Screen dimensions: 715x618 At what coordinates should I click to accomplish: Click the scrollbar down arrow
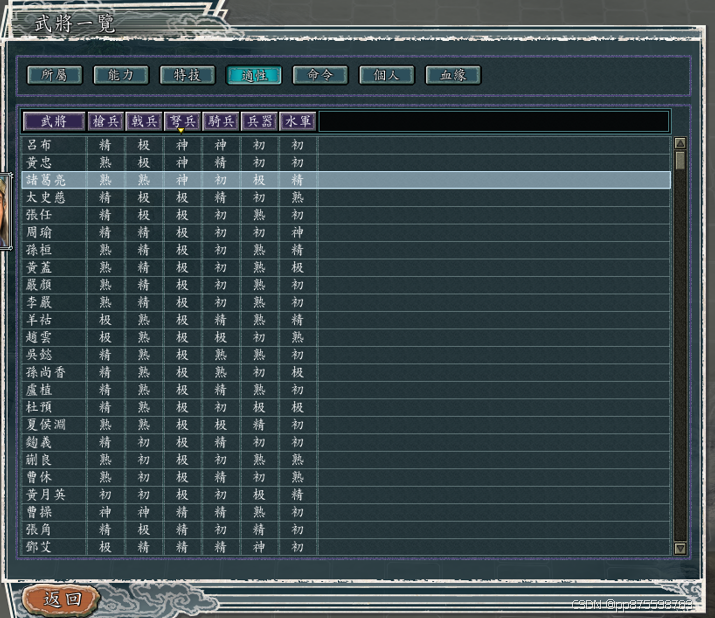point(680,548)
